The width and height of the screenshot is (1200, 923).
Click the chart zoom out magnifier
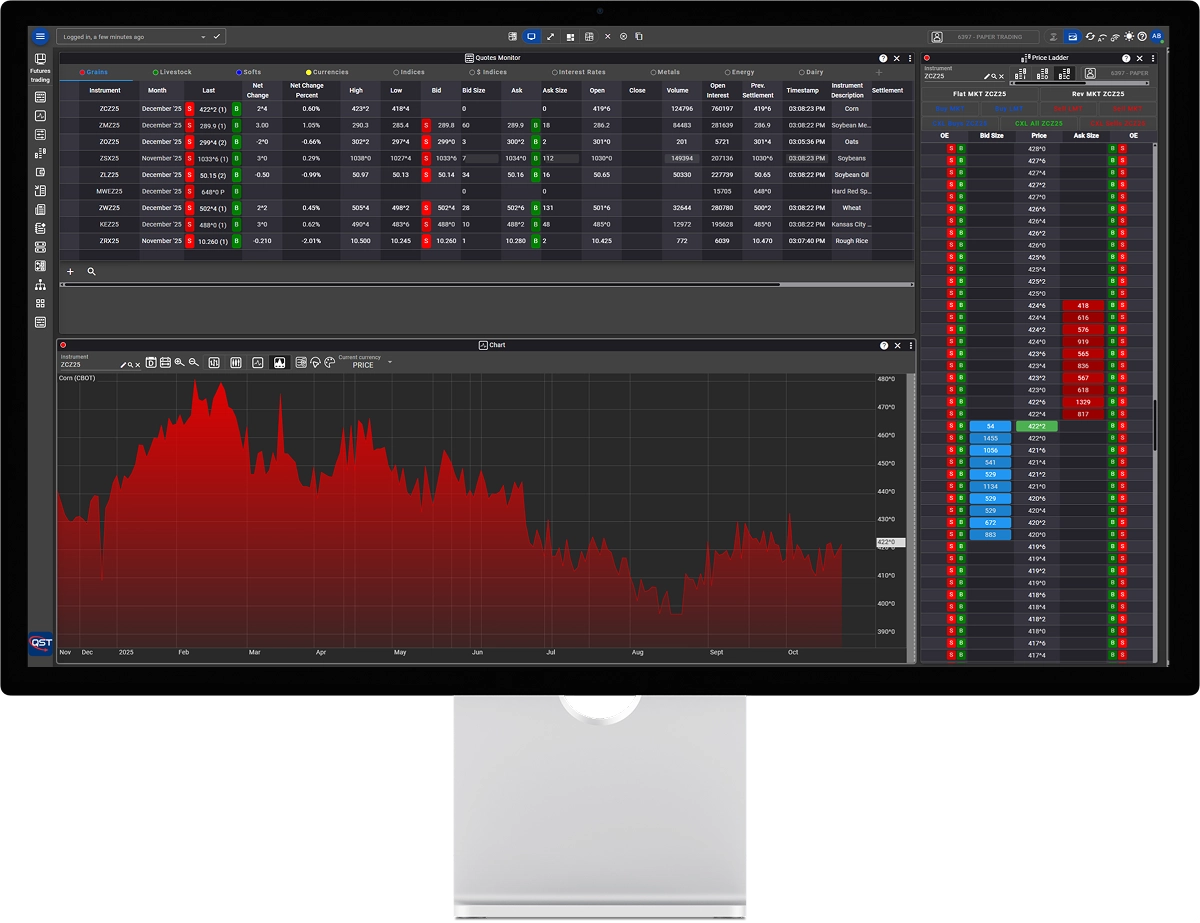click(194, 363)
